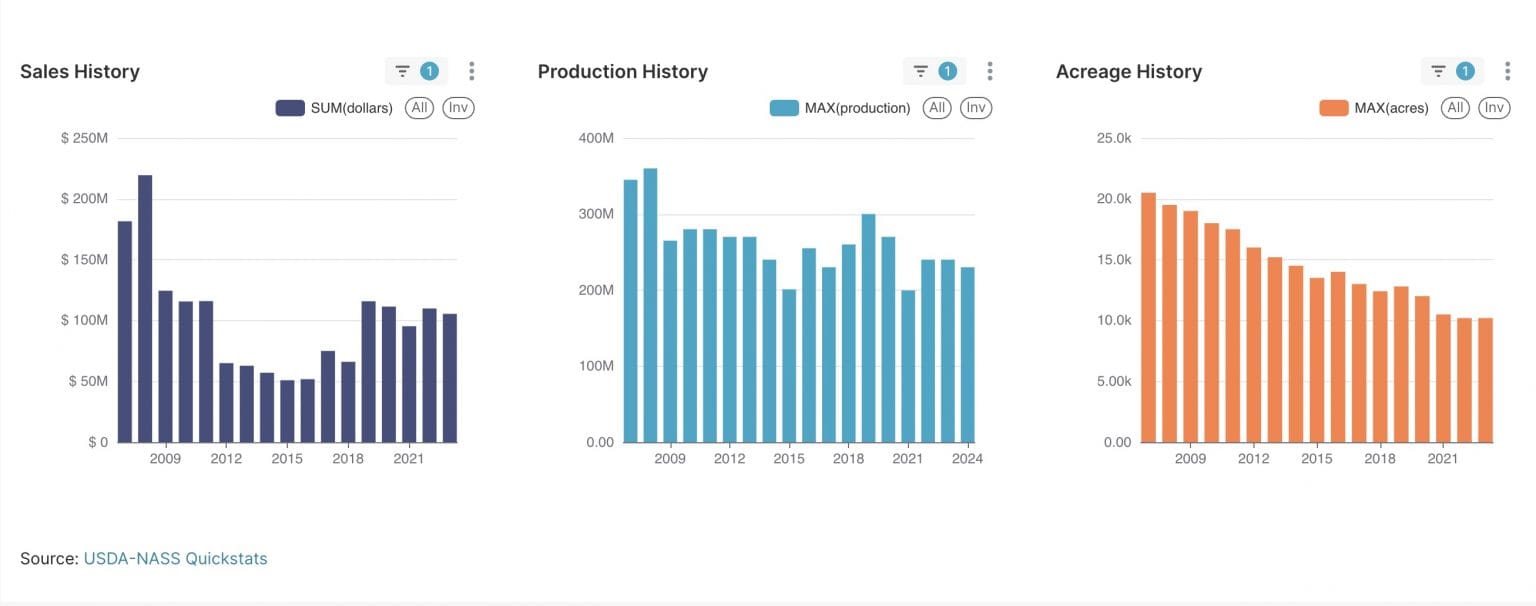The image size is (1536, 606).
Task: Click the dark blue SUM(dollars) color swatch
Action: (x=290, y=108)
